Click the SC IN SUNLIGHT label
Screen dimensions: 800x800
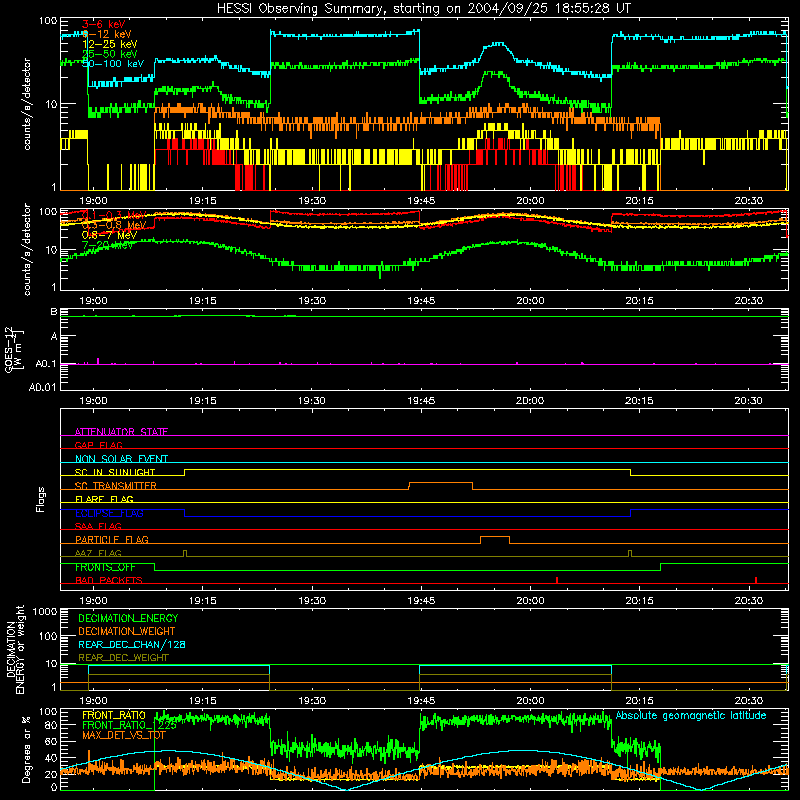coord(115,472)
